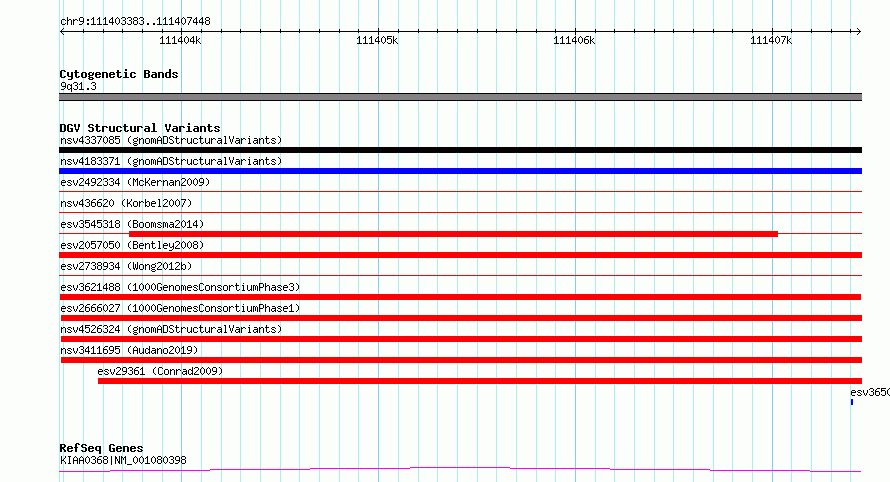
Task: Click the esv2057050 Bentley2008 red bar
Action: click(x=460, y=255)
